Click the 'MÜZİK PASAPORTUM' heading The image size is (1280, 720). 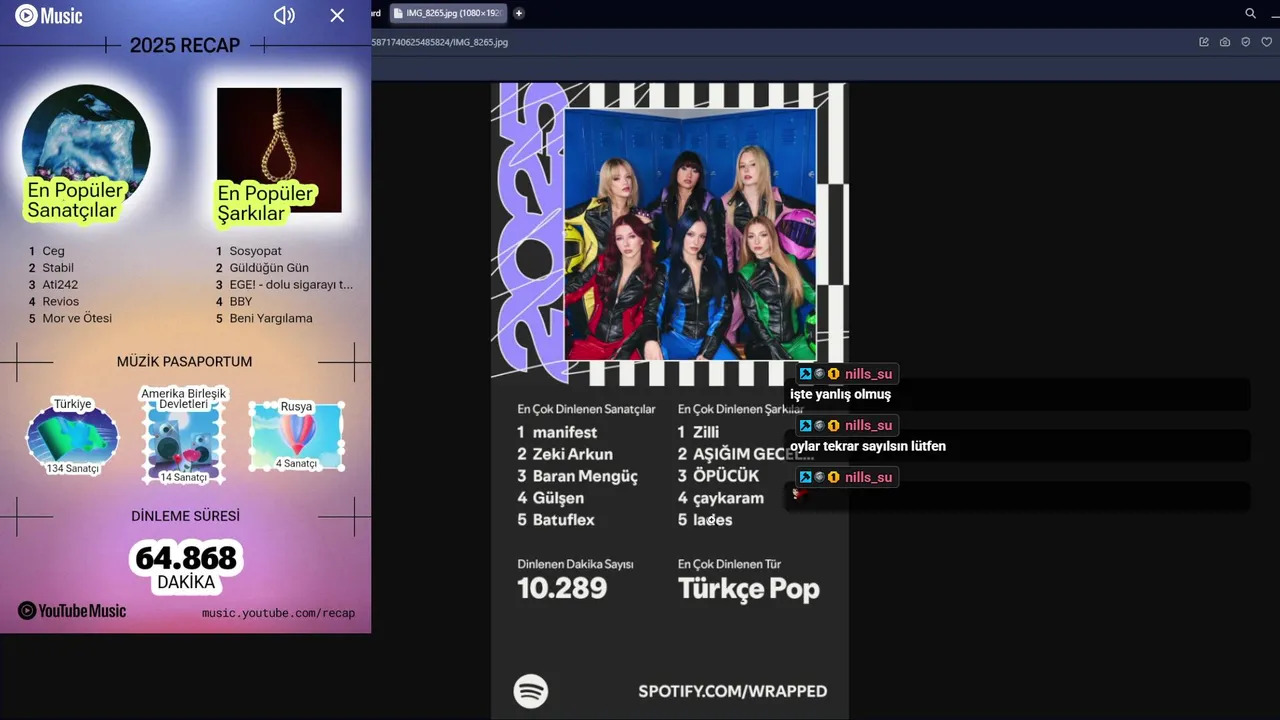click(x=185, y=362)
